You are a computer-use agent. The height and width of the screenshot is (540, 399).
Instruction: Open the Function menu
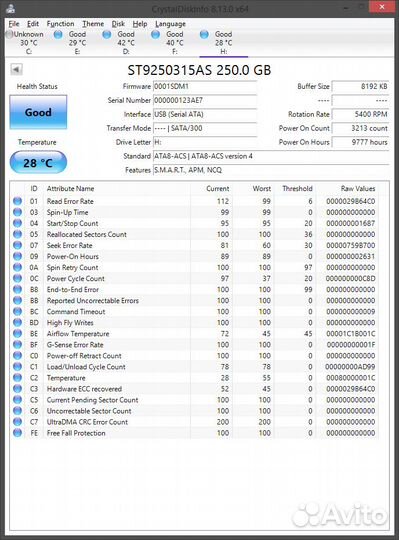[60, 24]
